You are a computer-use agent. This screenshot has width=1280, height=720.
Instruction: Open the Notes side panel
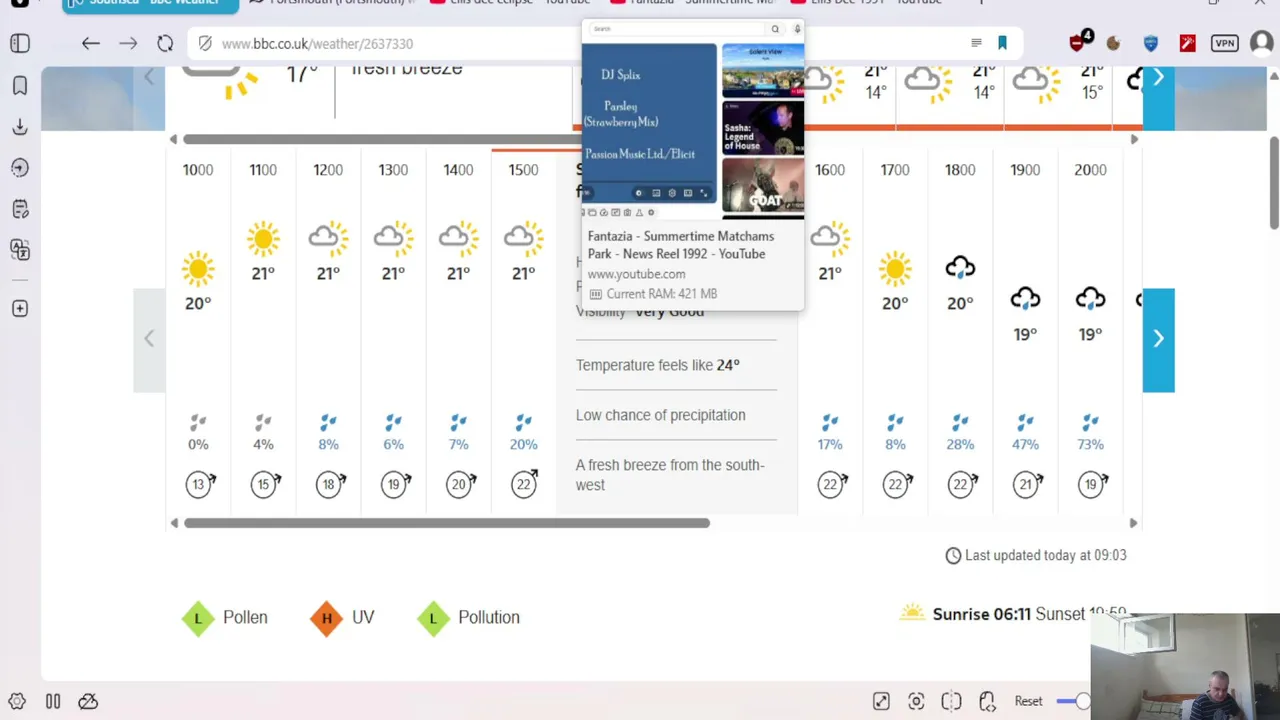point(20,209)
